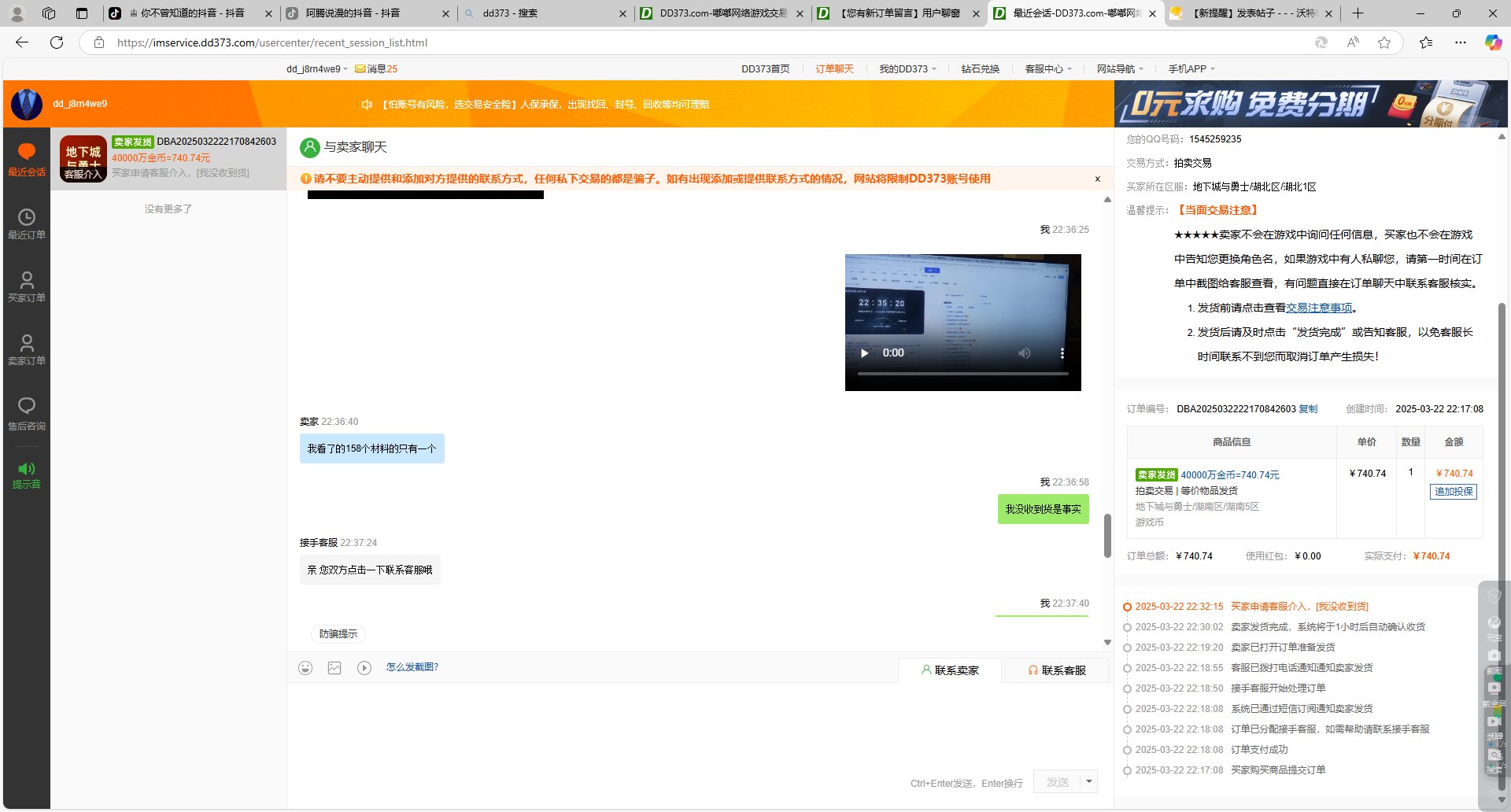The image size is (1511, 812).
Task: Open 最近会话 in left sidebar
Action: [x=26, y=160]
